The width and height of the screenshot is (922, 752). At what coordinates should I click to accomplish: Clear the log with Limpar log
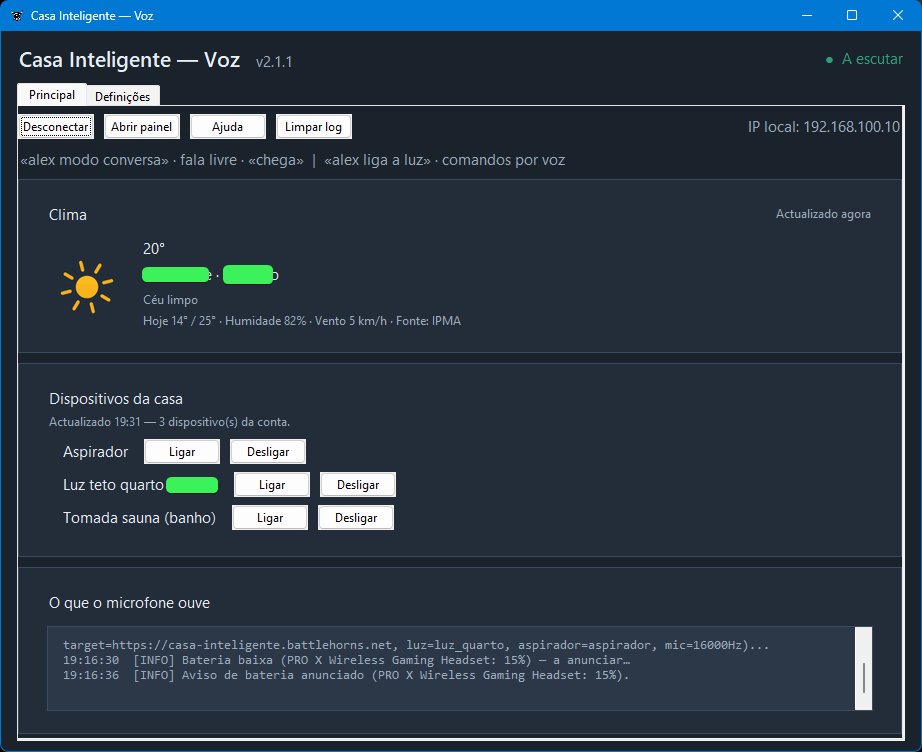point(313,126)
